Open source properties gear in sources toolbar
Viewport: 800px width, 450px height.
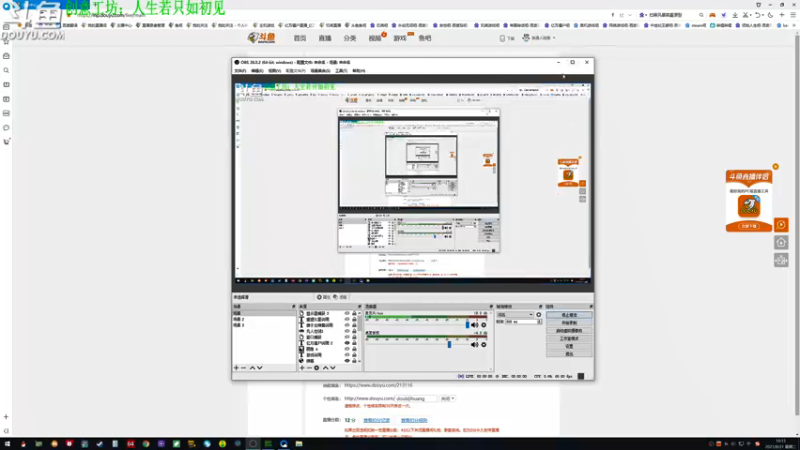tap(317, 368)
